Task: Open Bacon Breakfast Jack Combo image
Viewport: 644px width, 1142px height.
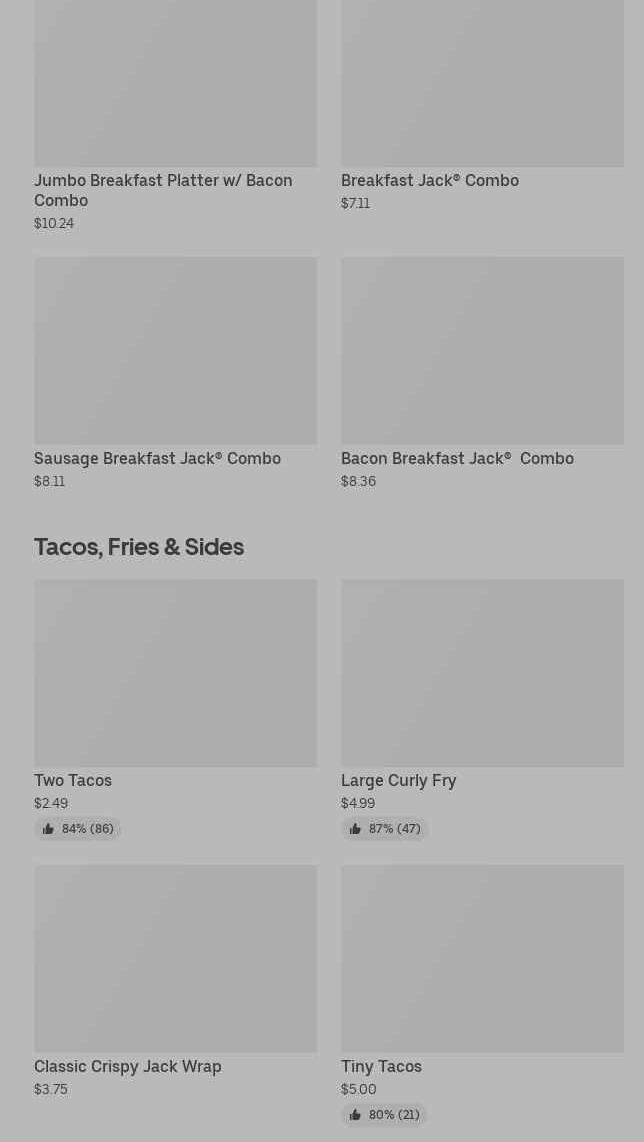Action: click(482, 350)
